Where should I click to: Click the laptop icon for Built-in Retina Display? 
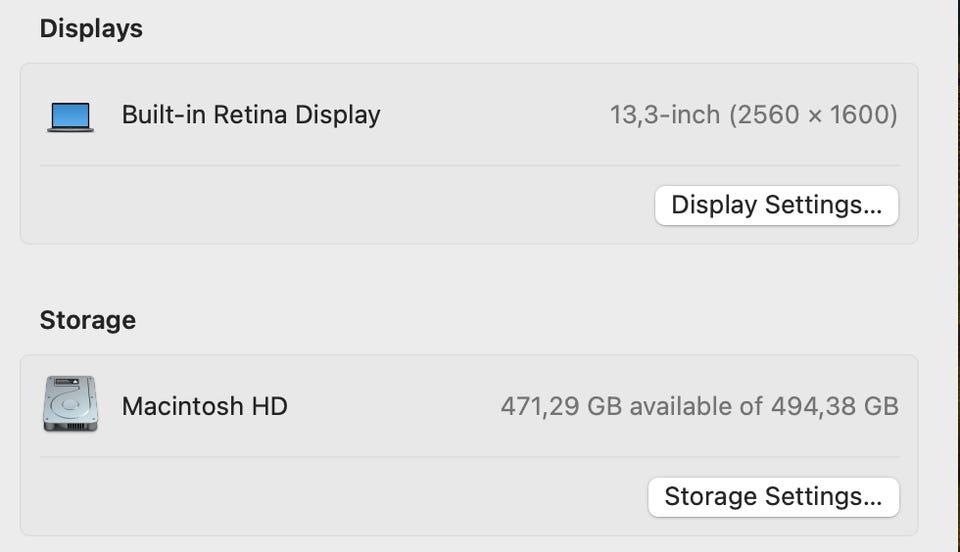70,116
